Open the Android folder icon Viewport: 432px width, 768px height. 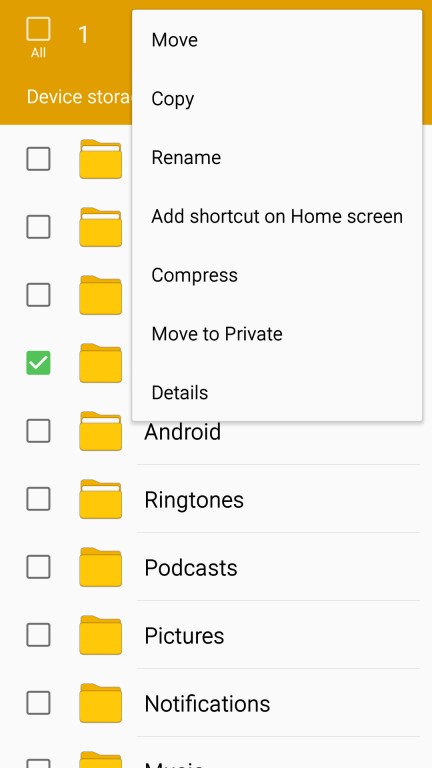pos(100,431)
